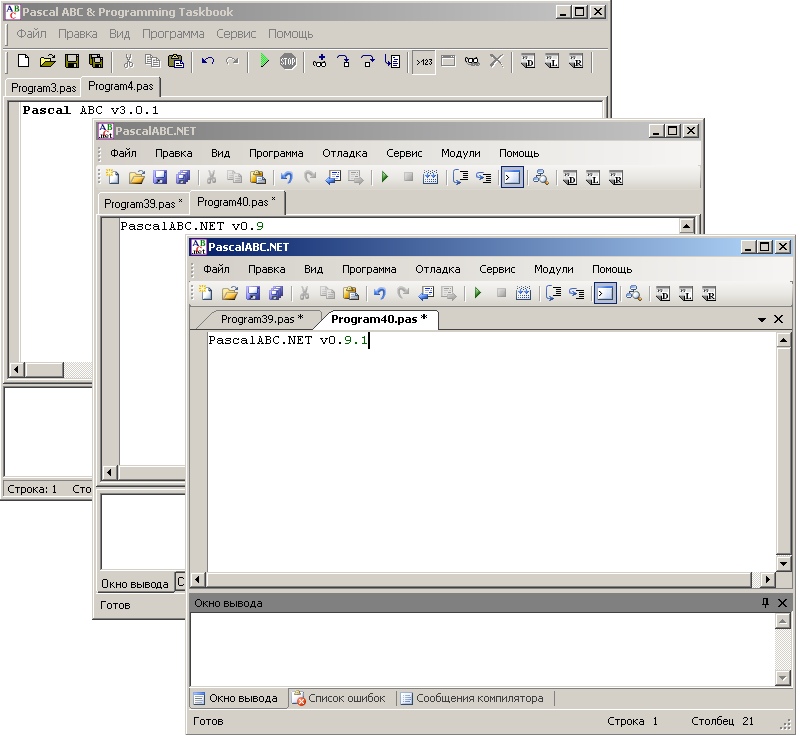Open Вид menu in Pascal ABC Taskbook window
Viewport: 796px width, 735px height.
[x=120, y=34]
